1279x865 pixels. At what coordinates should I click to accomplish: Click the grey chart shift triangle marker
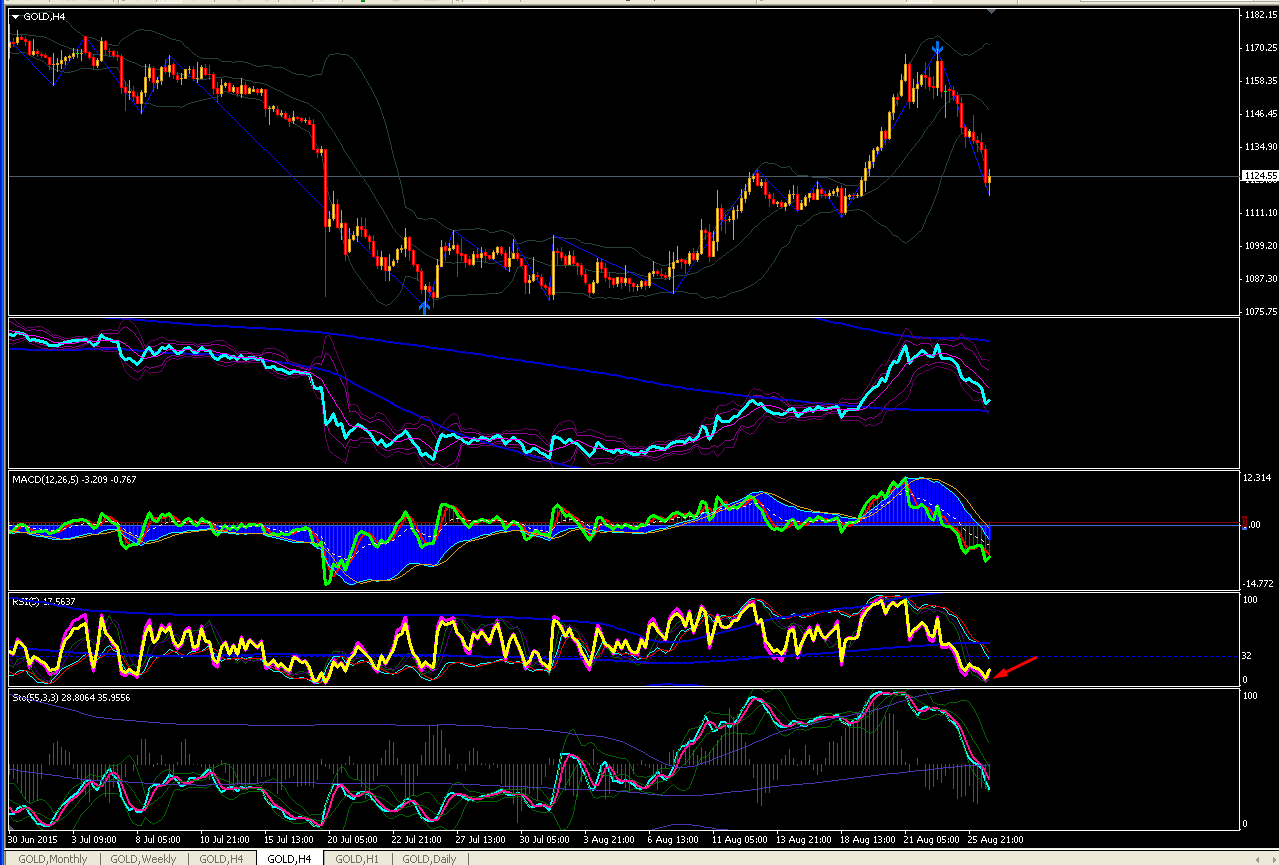[991, 12]
